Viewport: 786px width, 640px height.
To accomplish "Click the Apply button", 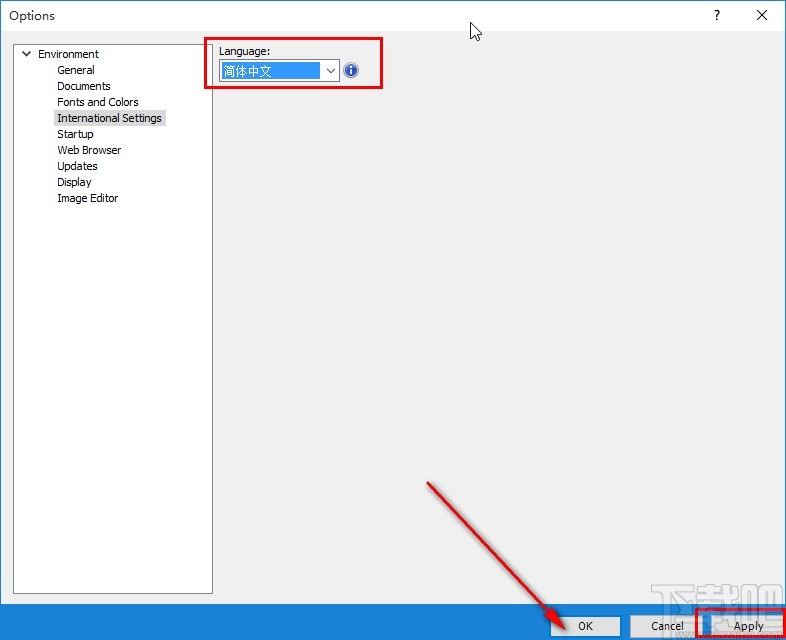I will tap(748, 626).
